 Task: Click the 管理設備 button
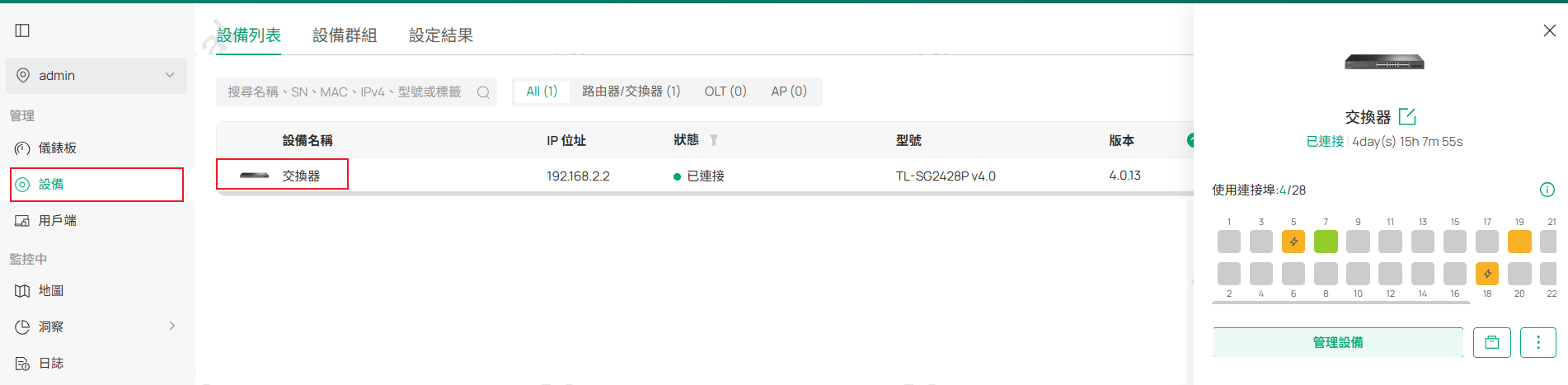[1338, 342]
